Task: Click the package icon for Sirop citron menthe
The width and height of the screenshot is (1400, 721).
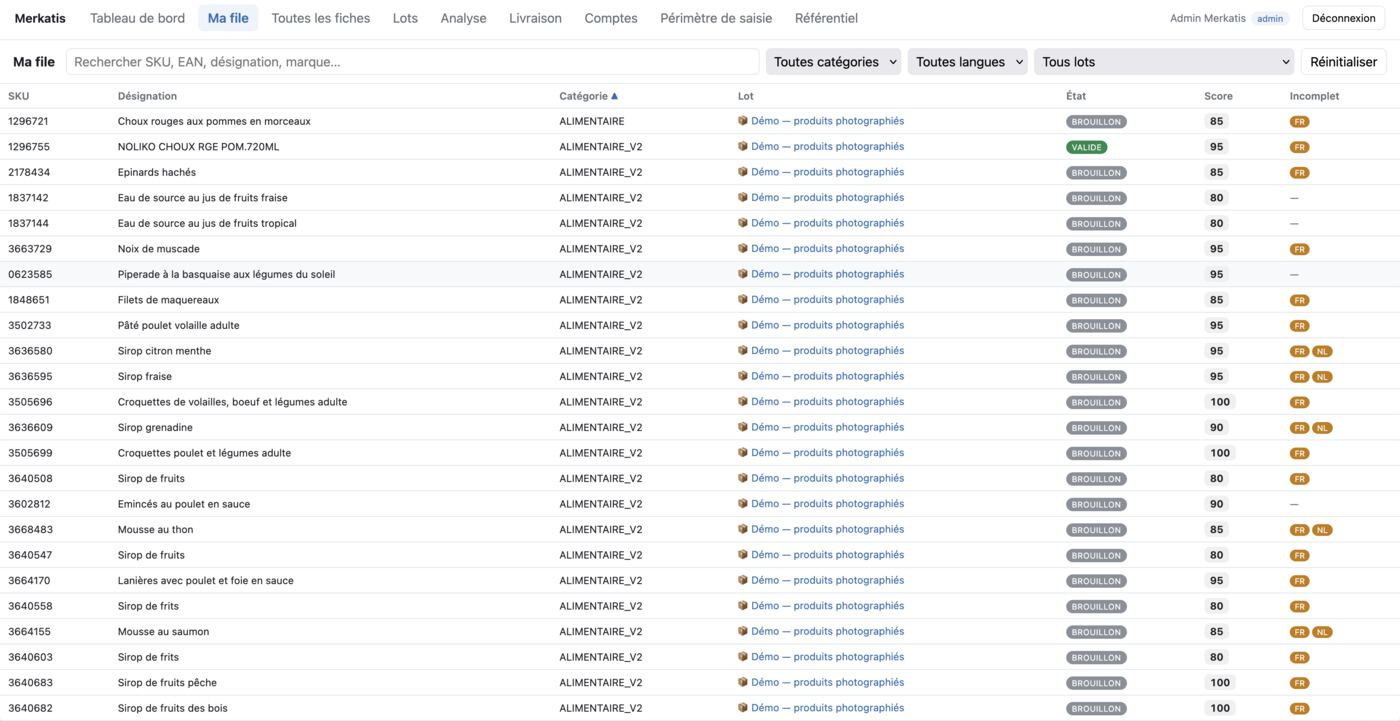Action: 743,351
